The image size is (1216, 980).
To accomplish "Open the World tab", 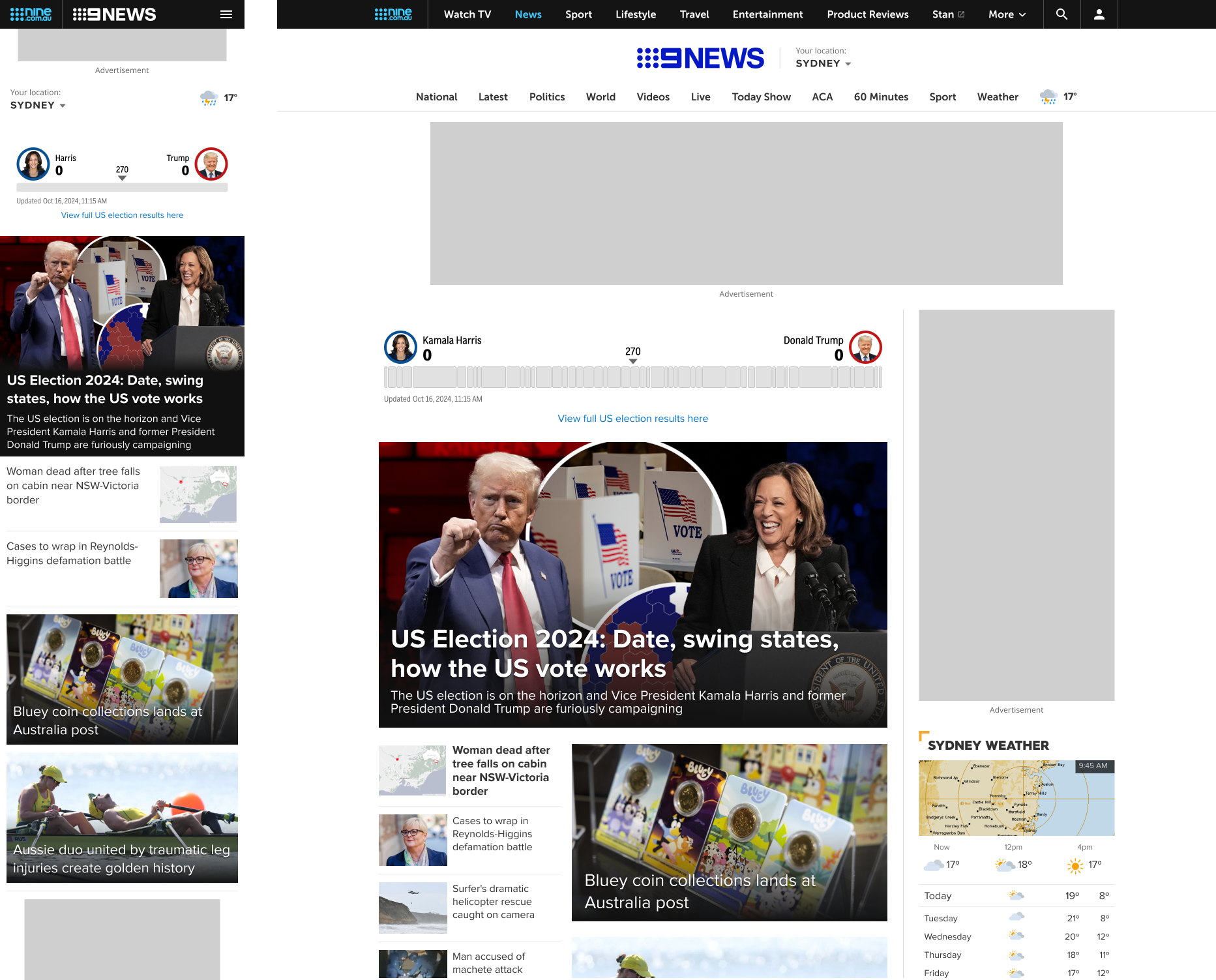I will pyautogui.click(x=601, y=97).
